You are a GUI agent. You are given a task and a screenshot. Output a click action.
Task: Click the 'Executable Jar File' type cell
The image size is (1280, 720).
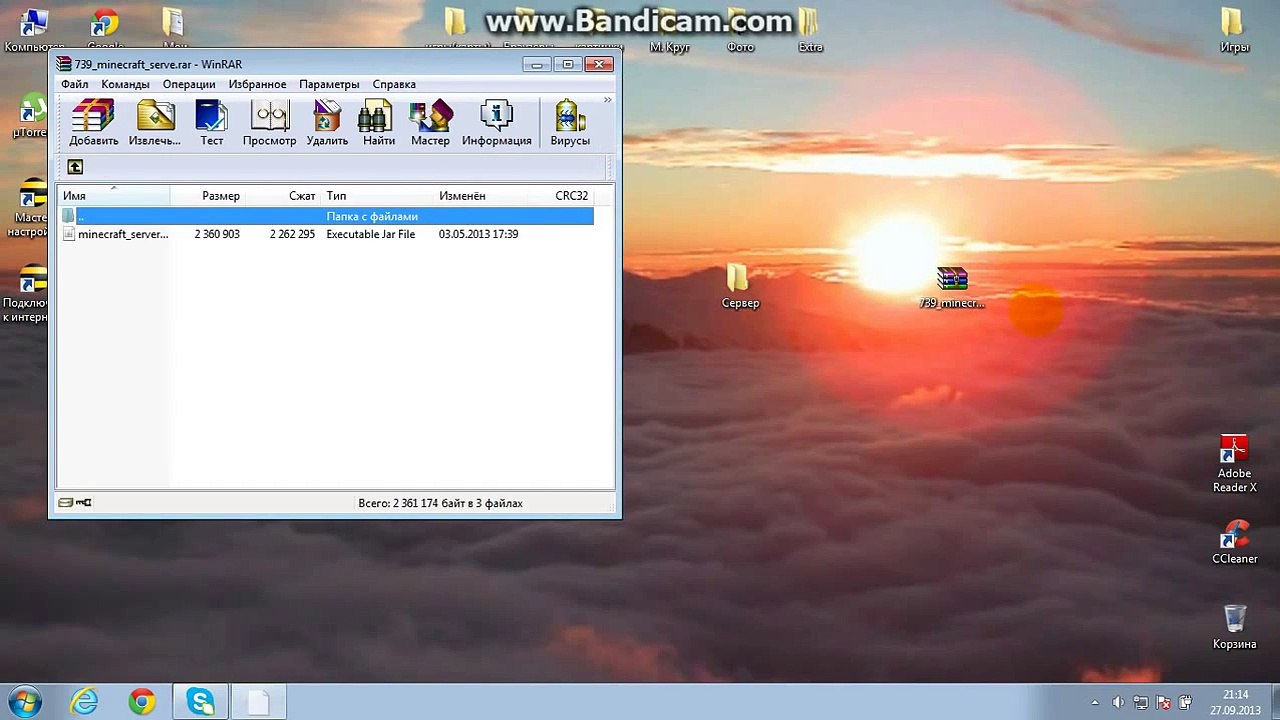click(x=371, y=234)
